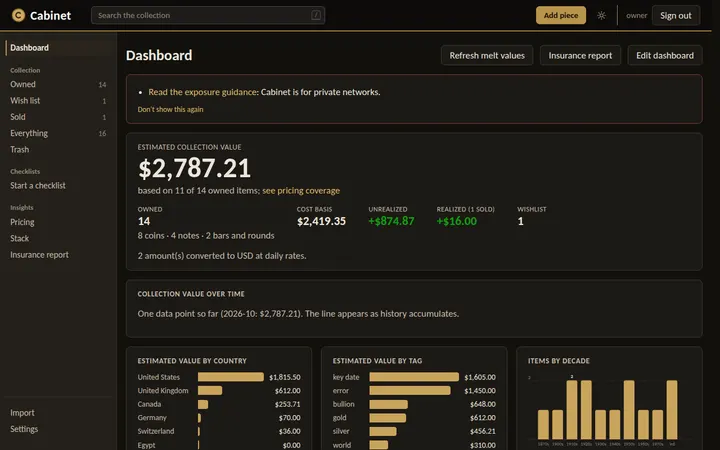Click Edit dashboard
The height and width of the screenshot is (450, 720).
[664, 56]
